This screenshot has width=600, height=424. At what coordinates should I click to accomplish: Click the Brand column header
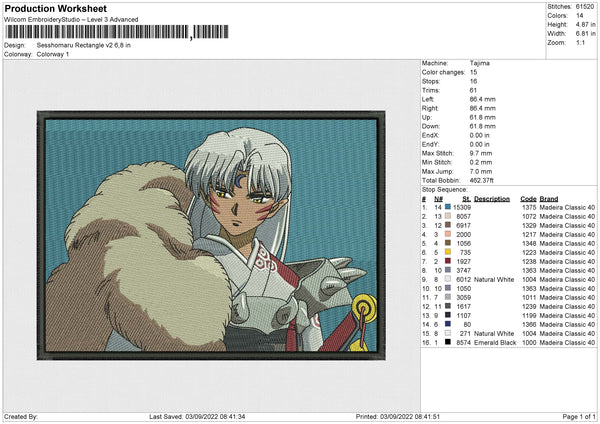[x=549, y=199]
